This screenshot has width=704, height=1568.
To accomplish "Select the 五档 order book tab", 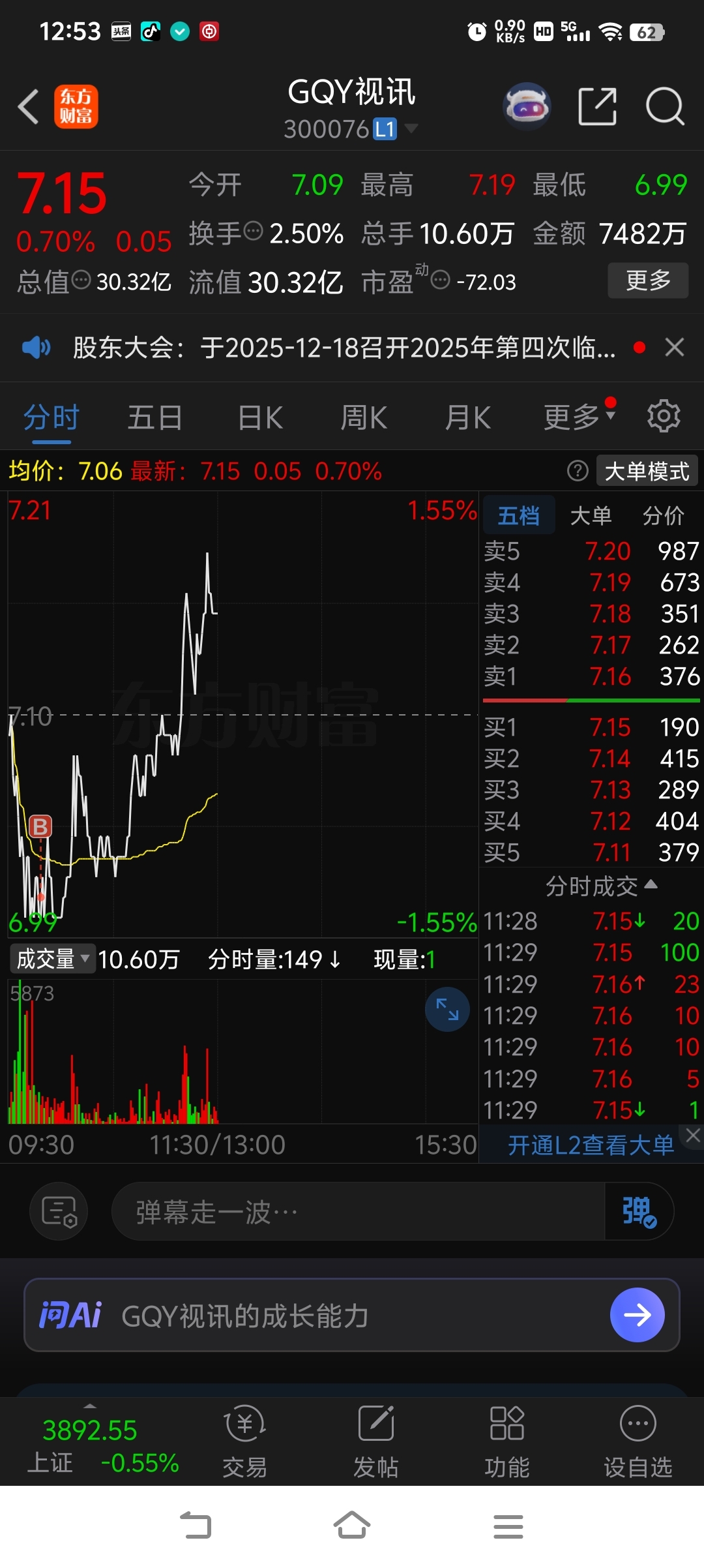I will 519,515.
